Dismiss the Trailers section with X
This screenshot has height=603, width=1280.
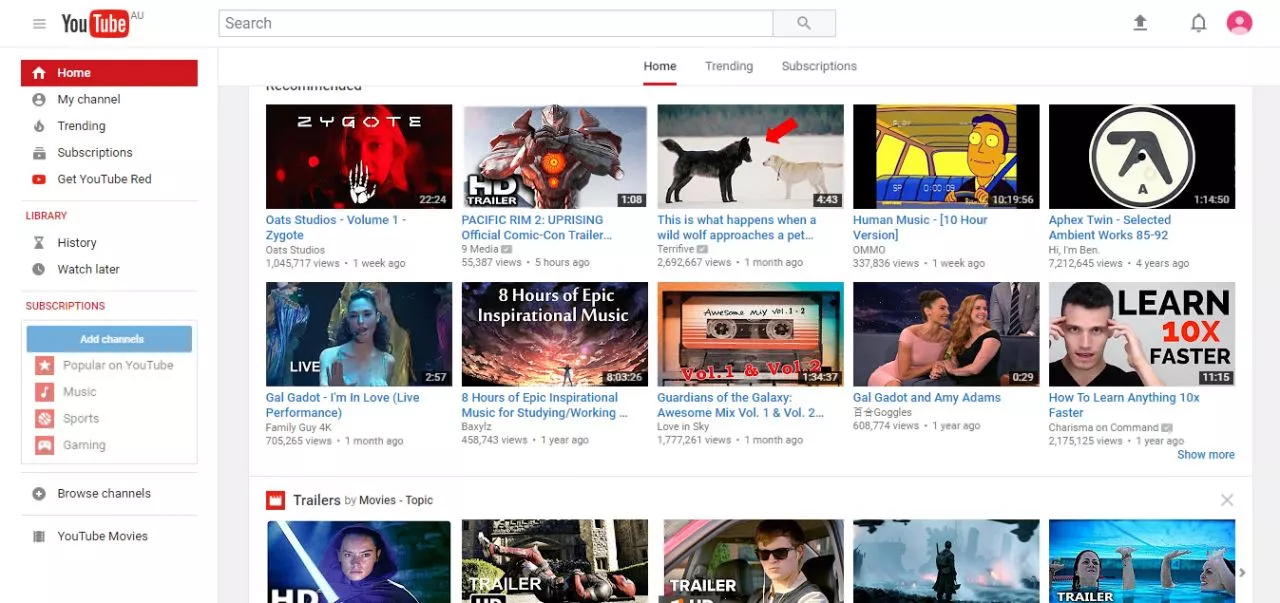pyautogui.click(x=1227, y=500)
